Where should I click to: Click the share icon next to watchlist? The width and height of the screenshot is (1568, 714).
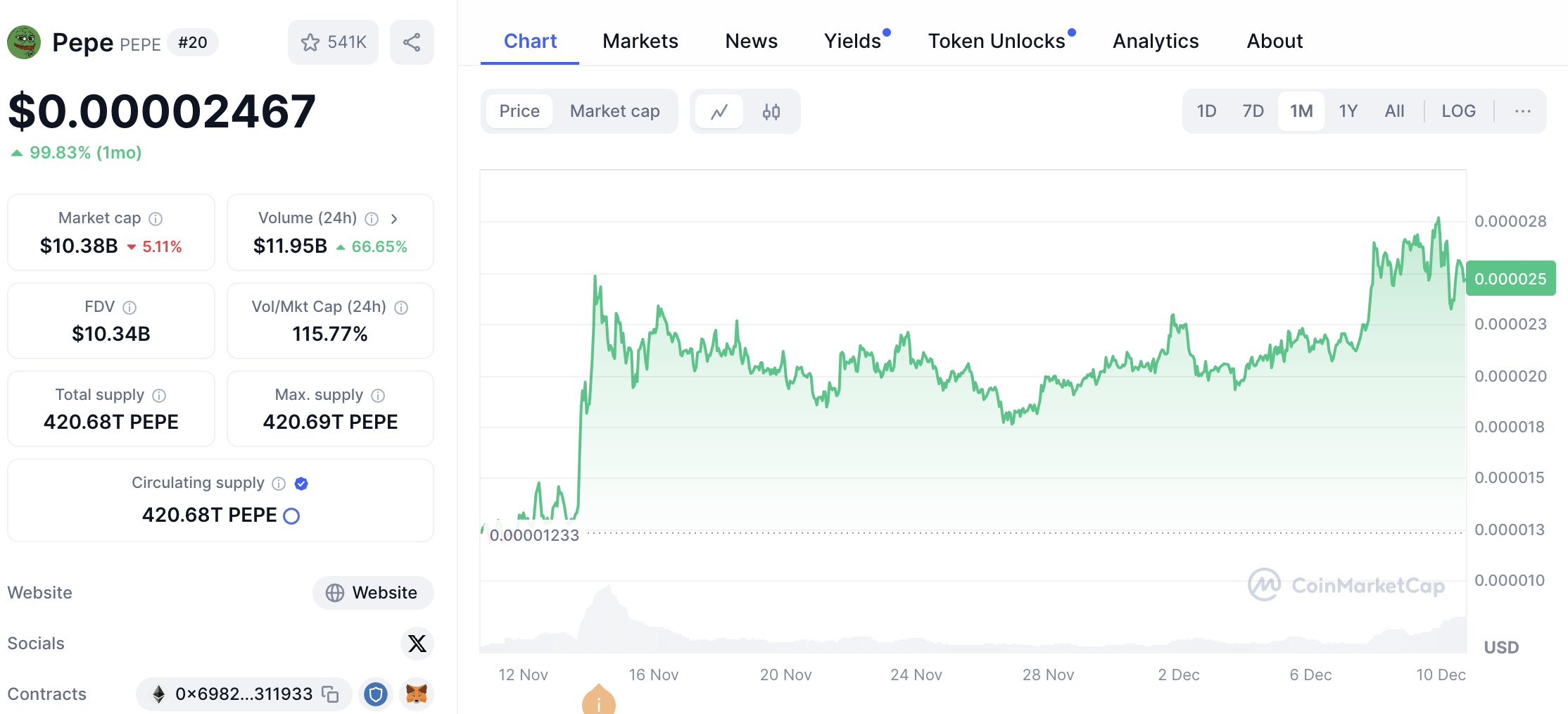(x=412, y=42)
